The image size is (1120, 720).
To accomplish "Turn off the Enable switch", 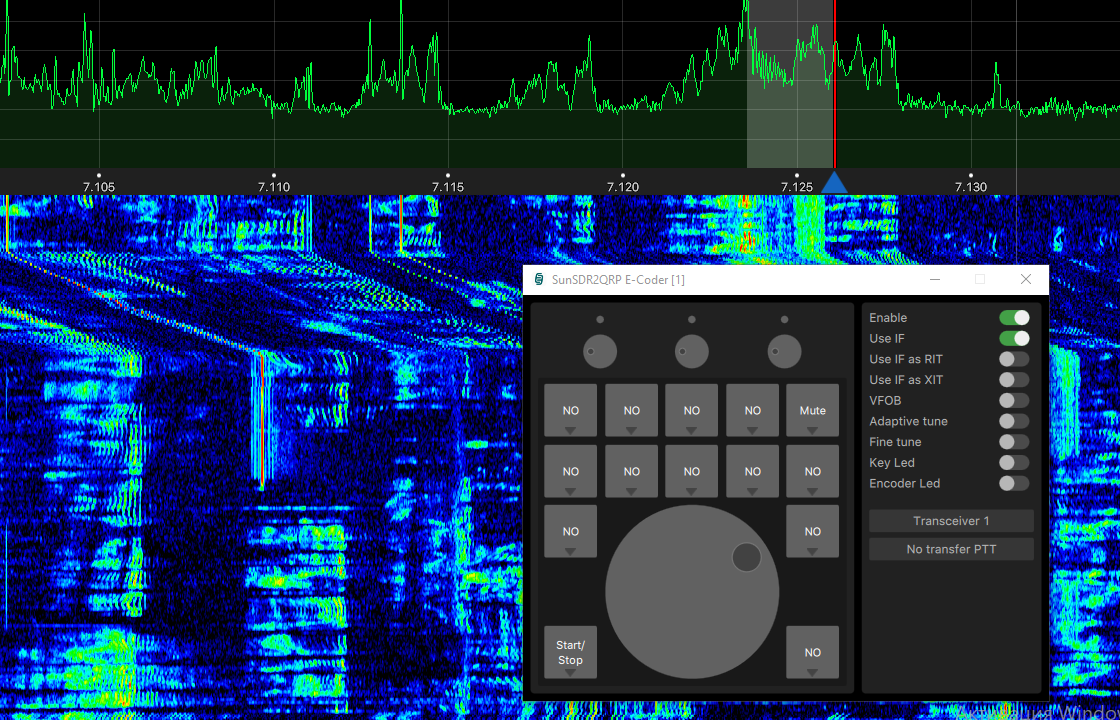I will click(x=1014, y=317).
